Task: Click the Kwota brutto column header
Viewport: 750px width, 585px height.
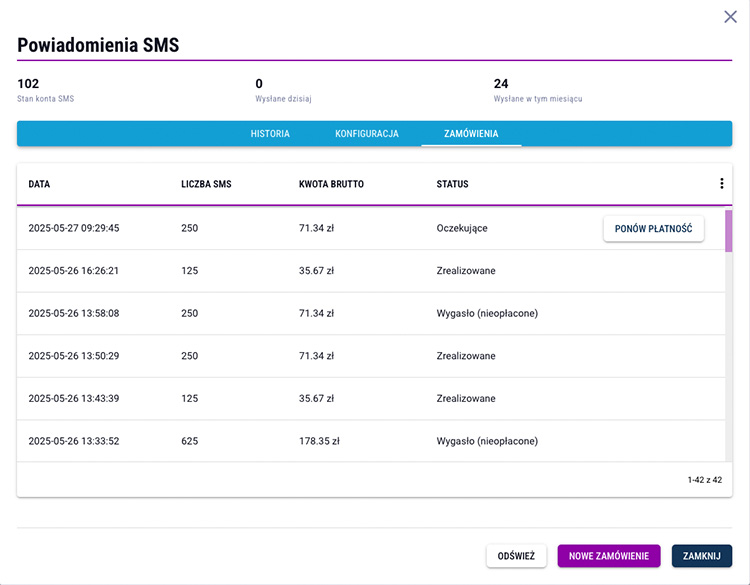Action: [x=331, y=184]
